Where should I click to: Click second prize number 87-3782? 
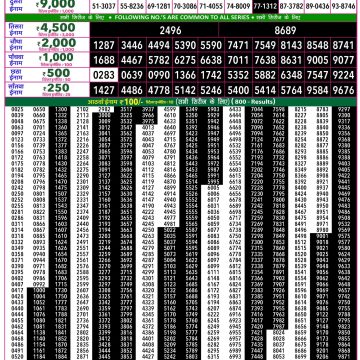click(292, 6)
